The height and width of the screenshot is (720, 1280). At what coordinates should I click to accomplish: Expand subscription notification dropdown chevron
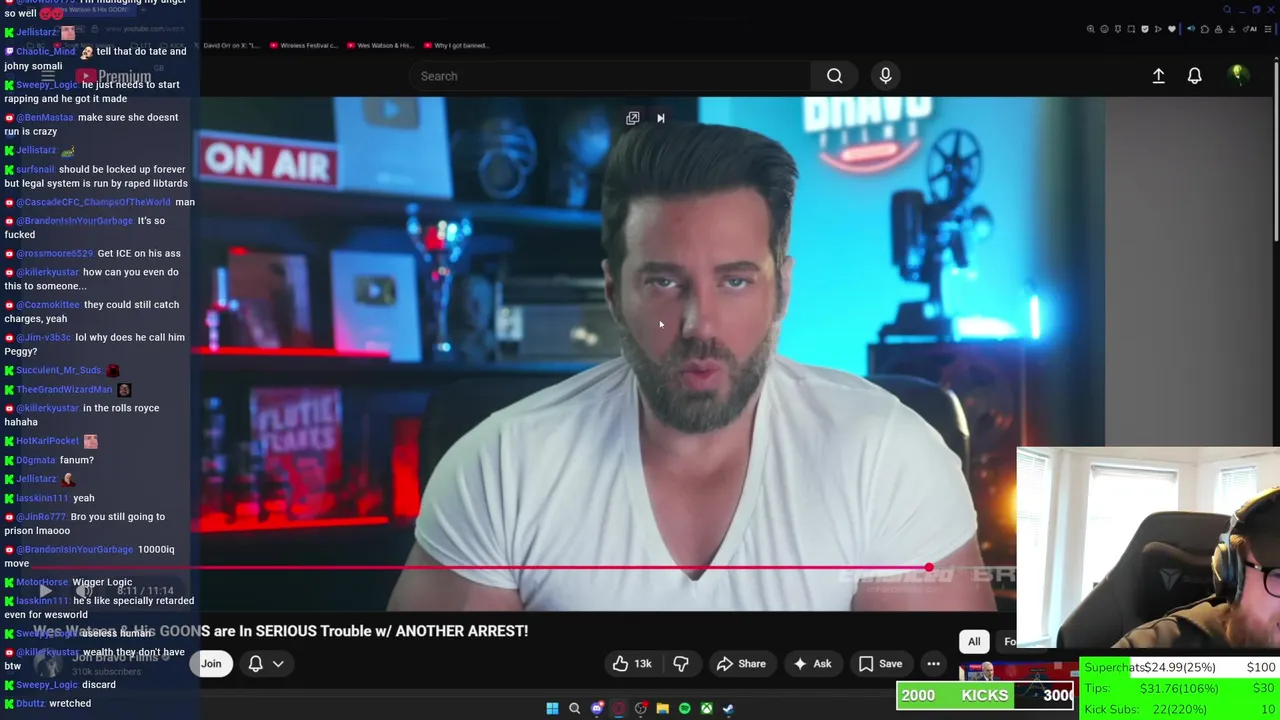pyautogui.click(x=278, y=664)
